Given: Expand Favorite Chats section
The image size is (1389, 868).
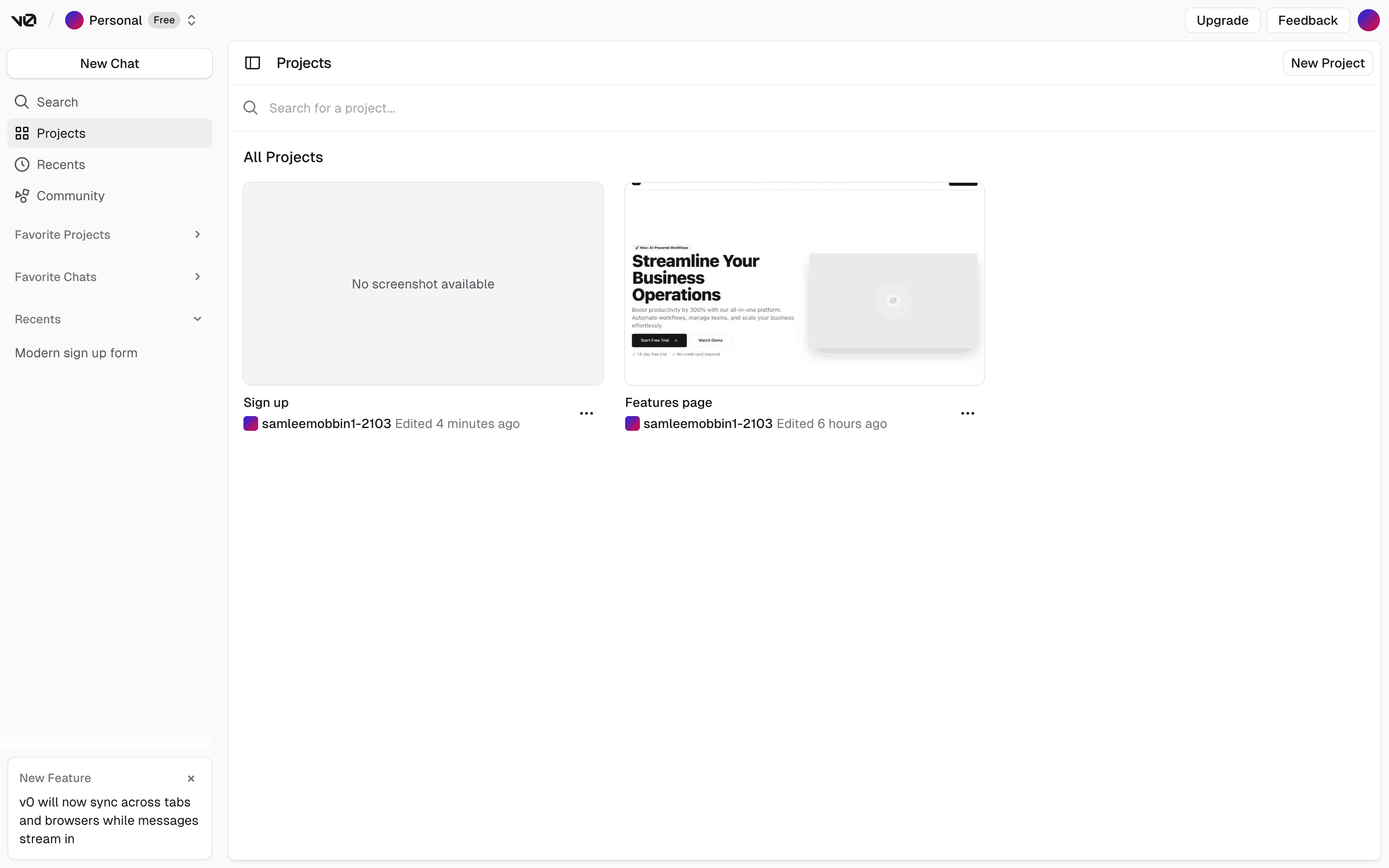Looking at the screenshot, I should tap(198, 276).
